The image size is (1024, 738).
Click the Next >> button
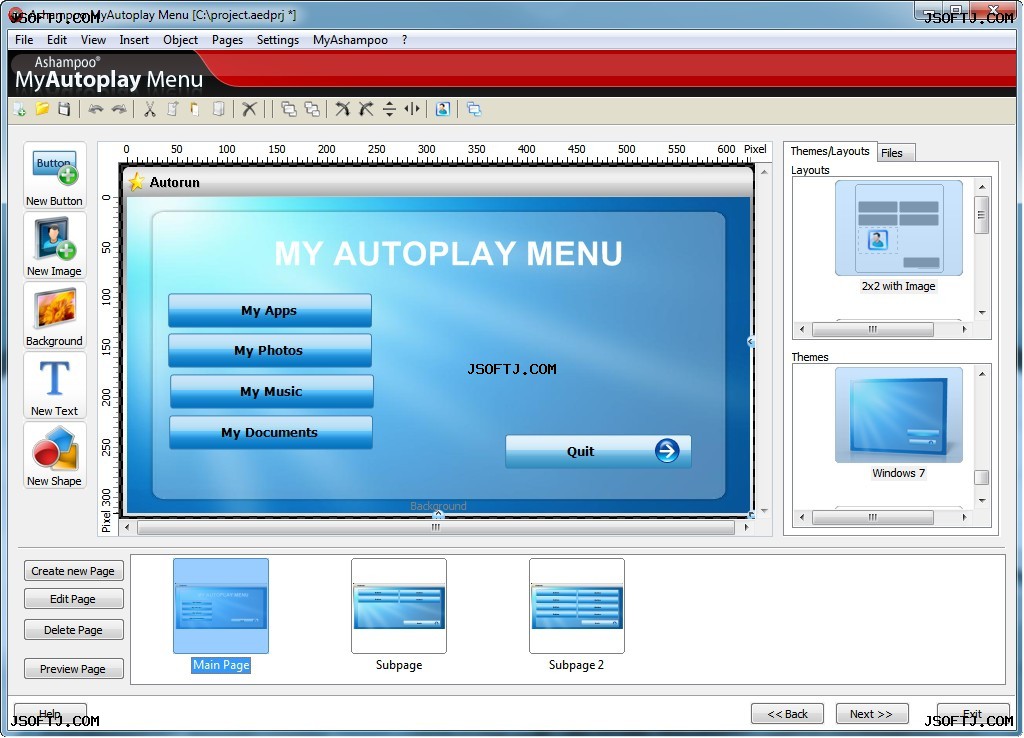(871, 714)
